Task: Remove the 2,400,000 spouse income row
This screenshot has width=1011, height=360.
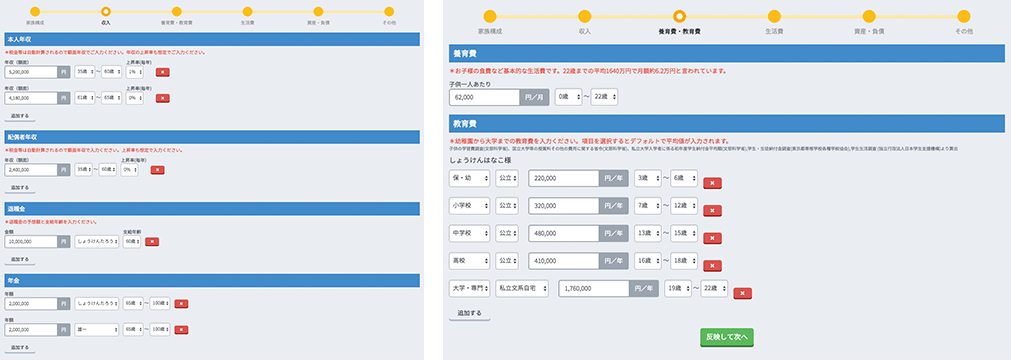Action: coord(157,170)
